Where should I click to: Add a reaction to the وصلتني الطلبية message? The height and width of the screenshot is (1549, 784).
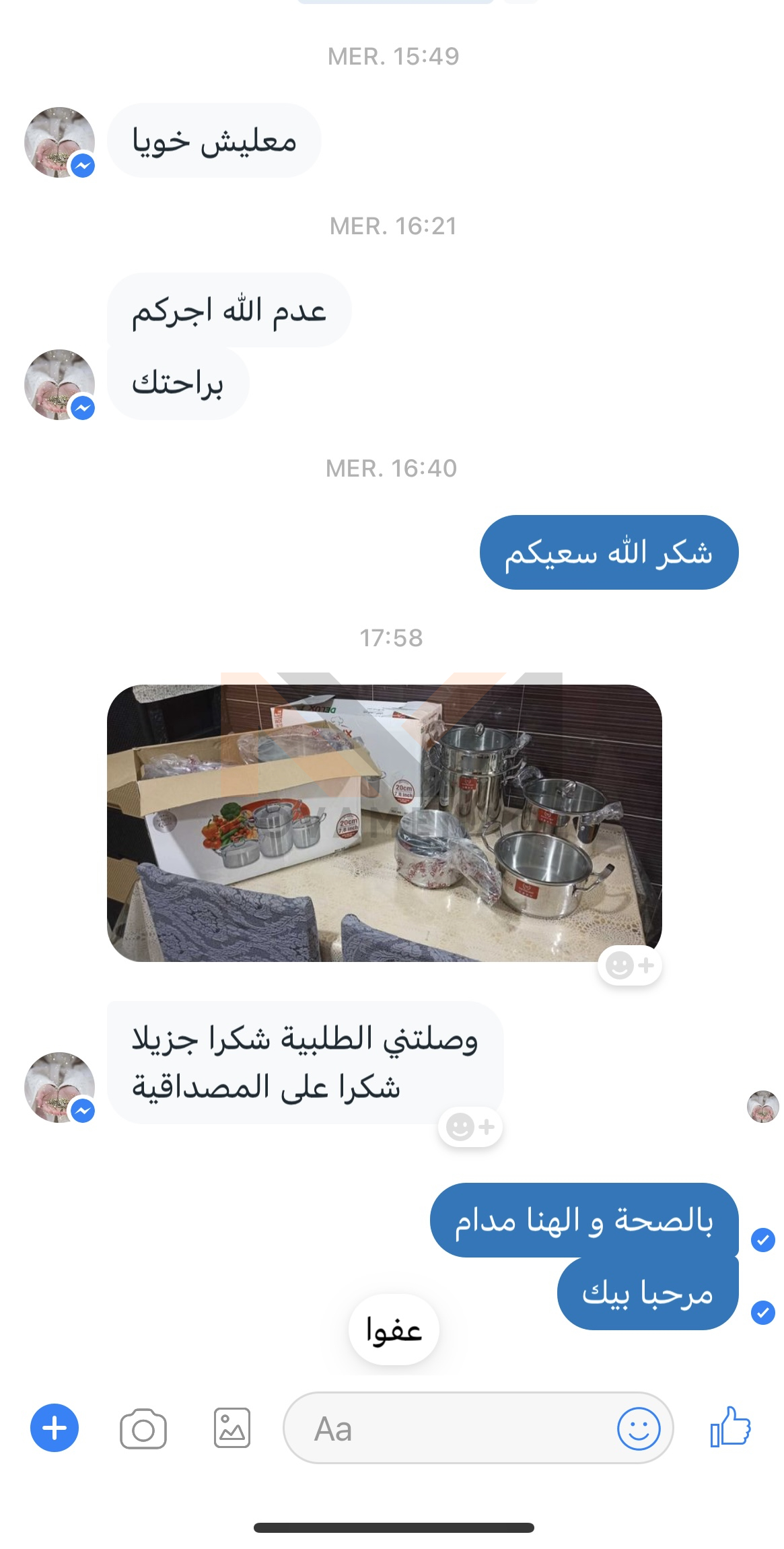(x=470, y=1126)
